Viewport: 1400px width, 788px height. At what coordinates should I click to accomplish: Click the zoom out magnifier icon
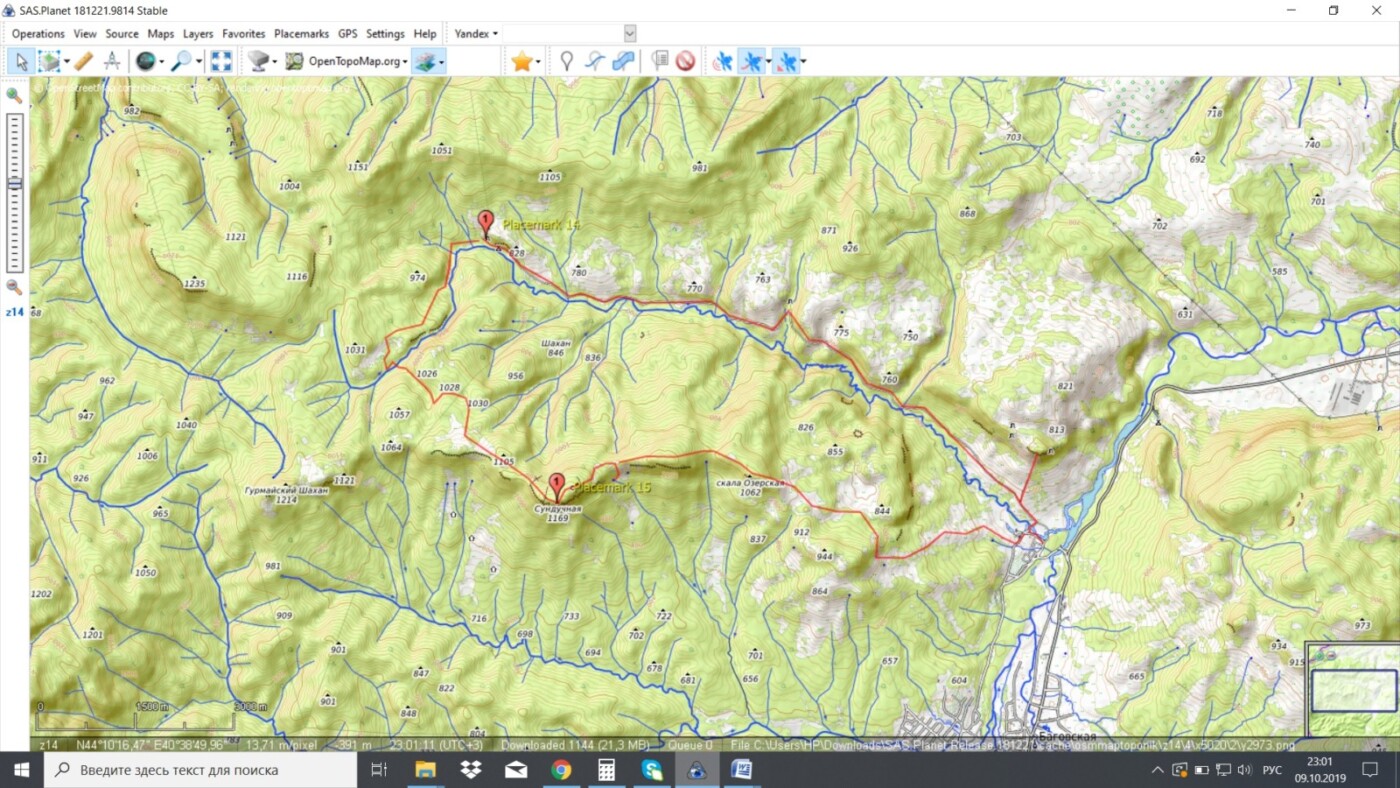(x=14, y=287)
